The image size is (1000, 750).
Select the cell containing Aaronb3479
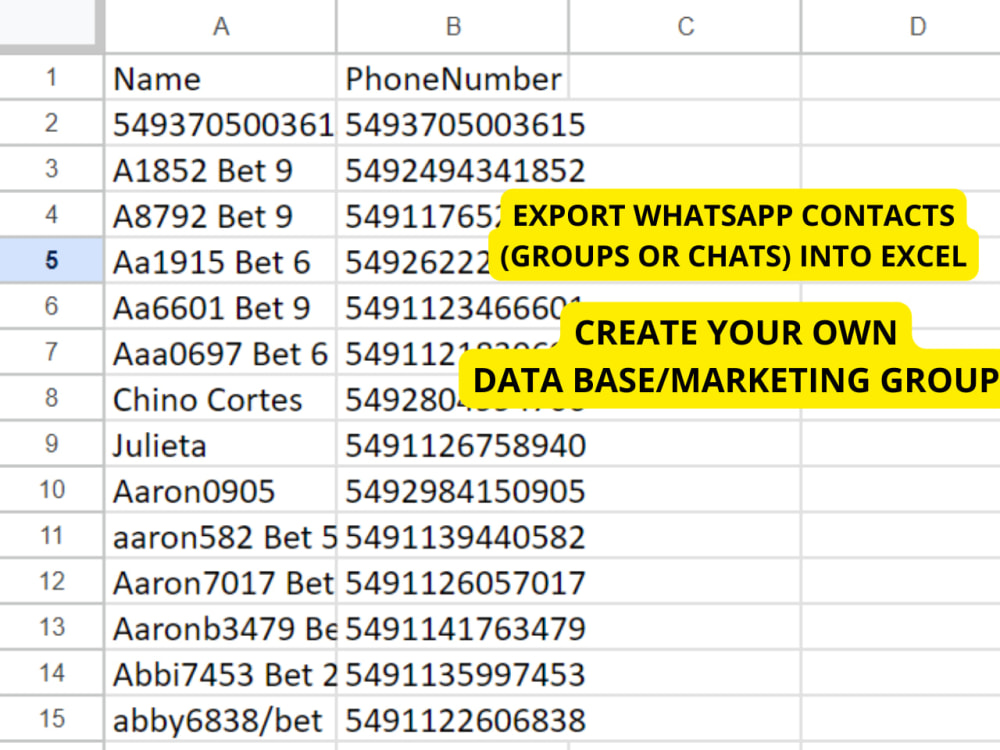coord(220,627)
